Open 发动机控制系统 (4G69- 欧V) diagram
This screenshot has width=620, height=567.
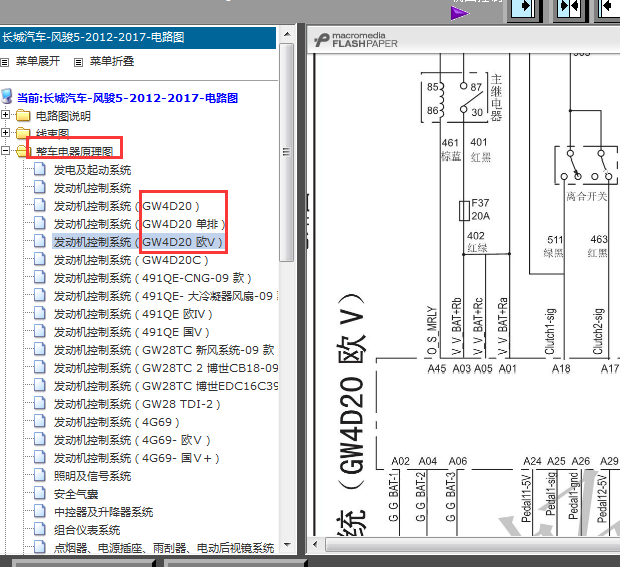pyautogui.click(x=132, y=440)
